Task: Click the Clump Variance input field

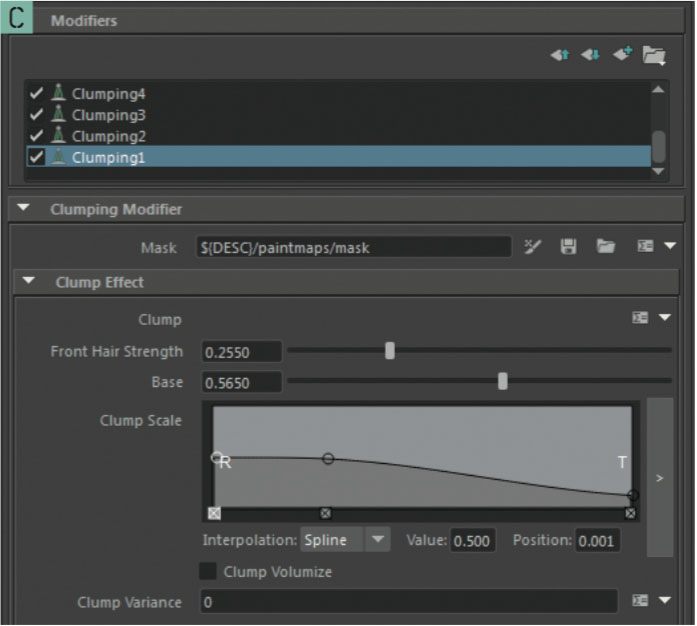Action: 409,602
